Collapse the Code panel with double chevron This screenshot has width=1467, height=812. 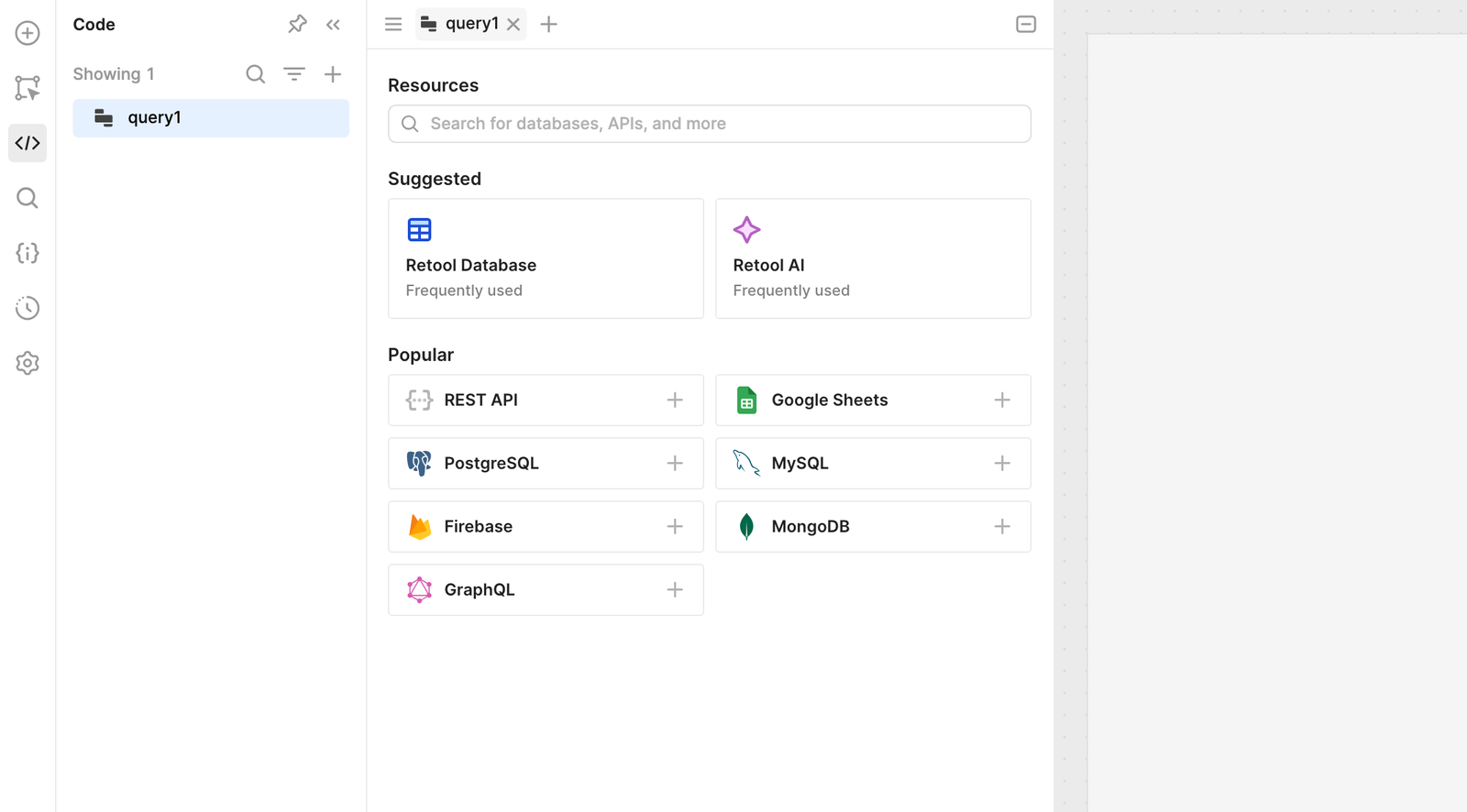(x=333, y=25)
